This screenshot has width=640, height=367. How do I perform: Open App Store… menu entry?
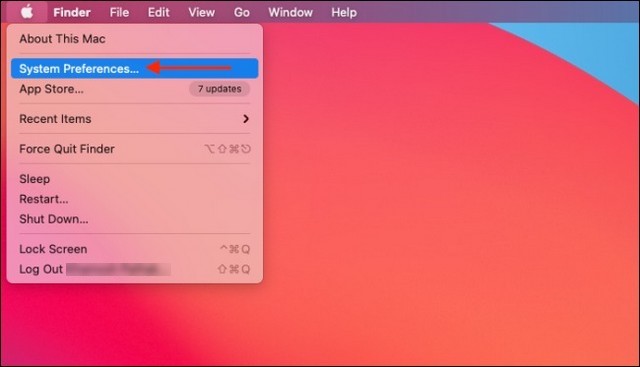(x=134, y=89)
